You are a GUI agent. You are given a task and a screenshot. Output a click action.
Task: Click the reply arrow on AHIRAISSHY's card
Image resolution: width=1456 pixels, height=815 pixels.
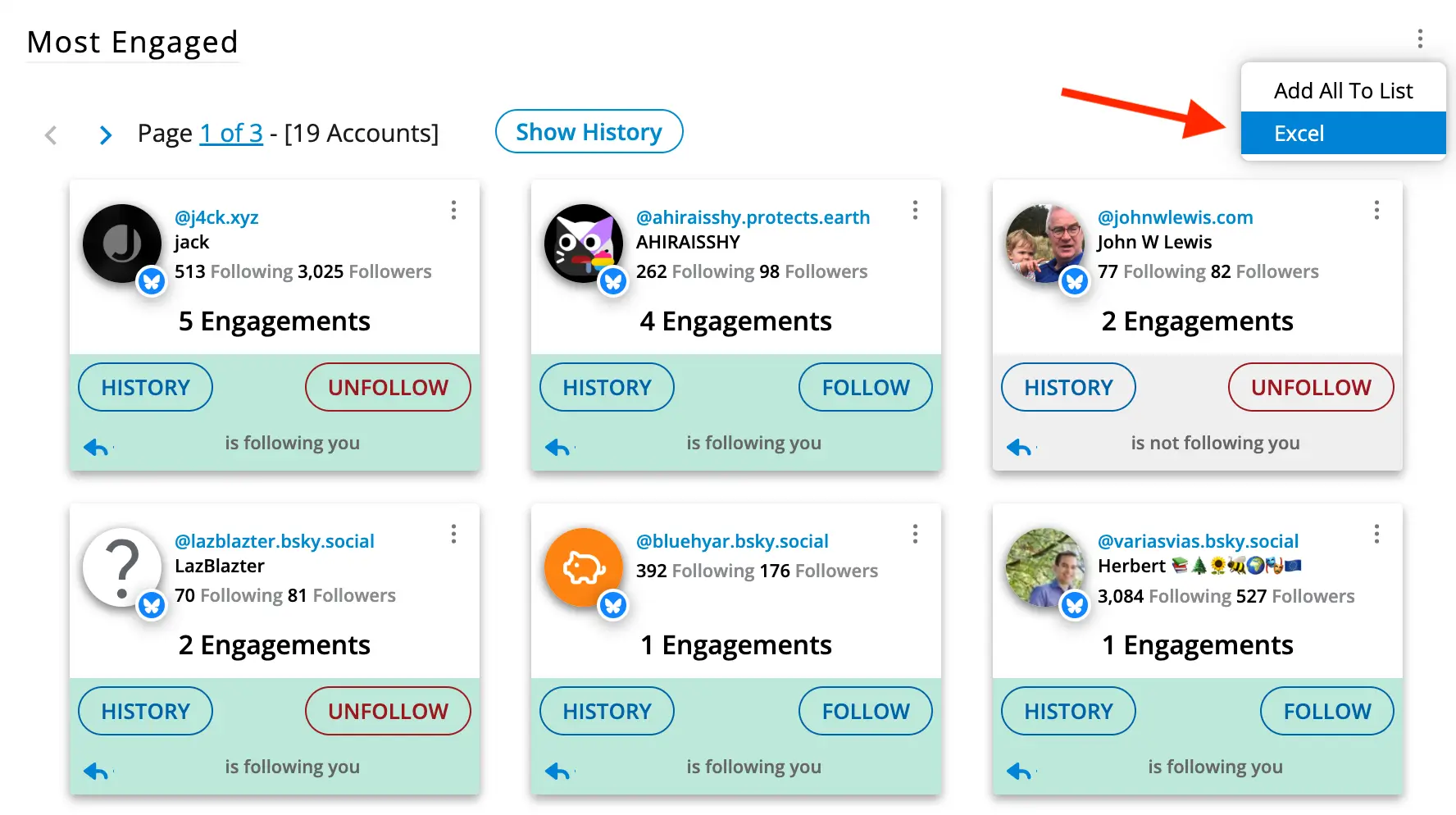[557, 447]
